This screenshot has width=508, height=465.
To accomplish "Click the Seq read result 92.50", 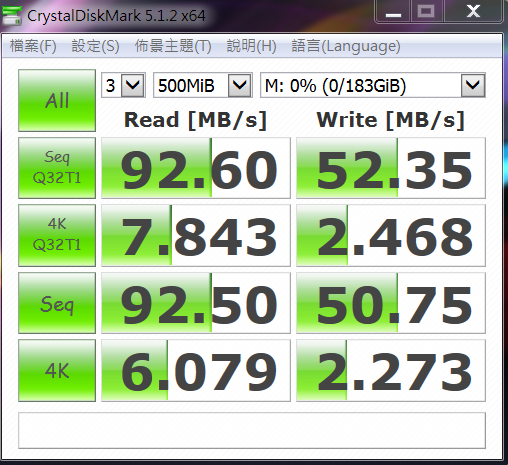I will (196, 303).
